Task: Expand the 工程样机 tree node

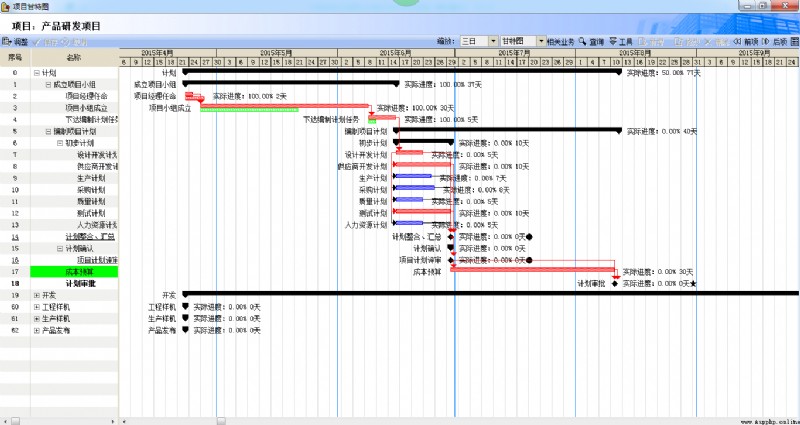Action: 36,307
